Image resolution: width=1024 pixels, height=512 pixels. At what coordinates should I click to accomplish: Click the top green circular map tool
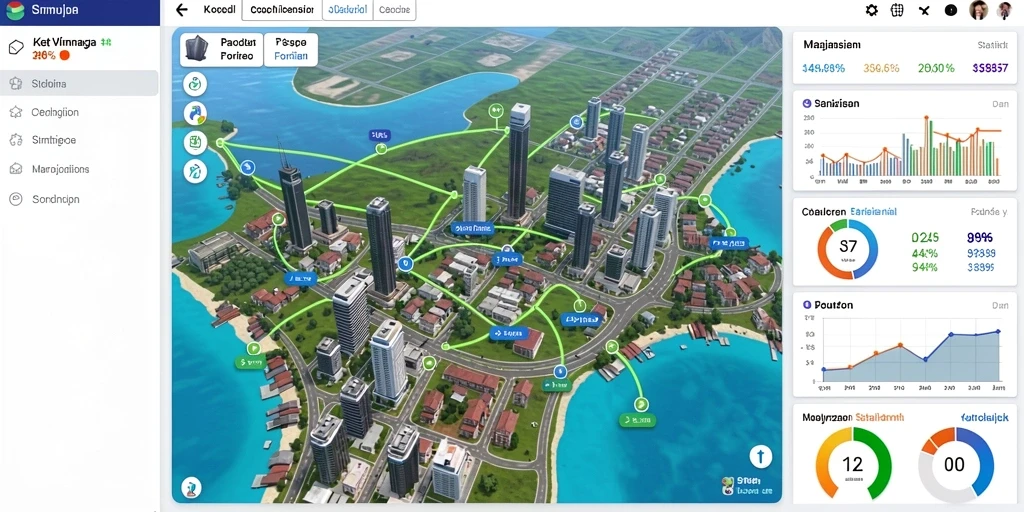point(195,84)
